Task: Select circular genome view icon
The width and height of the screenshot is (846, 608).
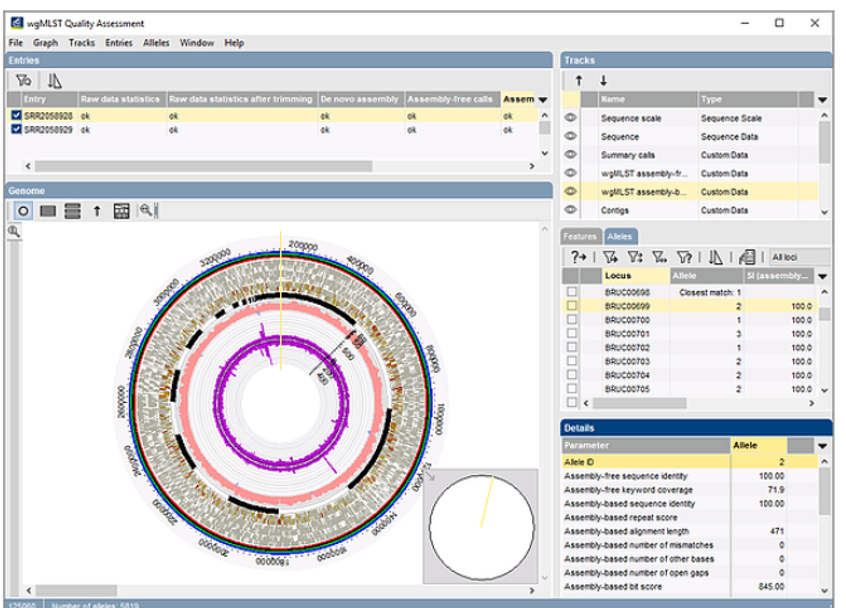Action: click(x=23, y=211)
